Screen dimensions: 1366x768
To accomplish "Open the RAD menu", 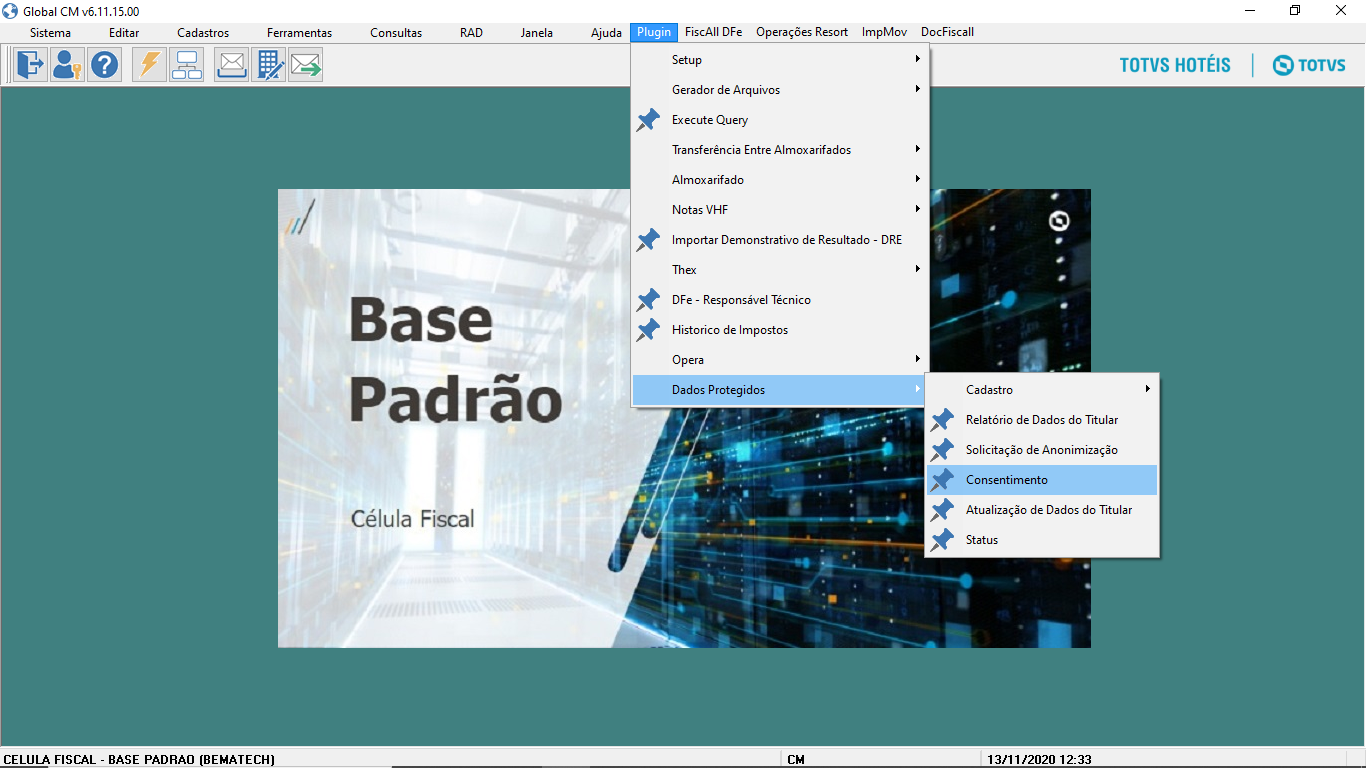I will 471,32.
